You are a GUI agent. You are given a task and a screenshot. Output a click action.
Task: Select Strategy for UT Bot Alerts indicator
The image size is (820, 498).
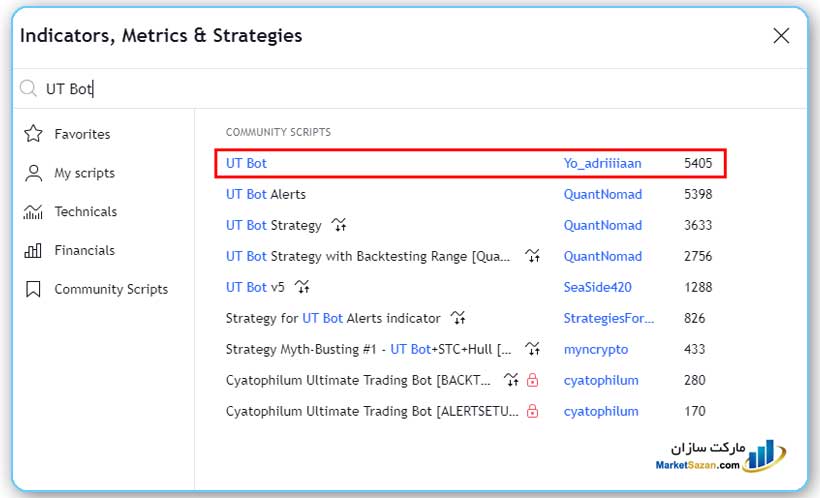(333, 318)
